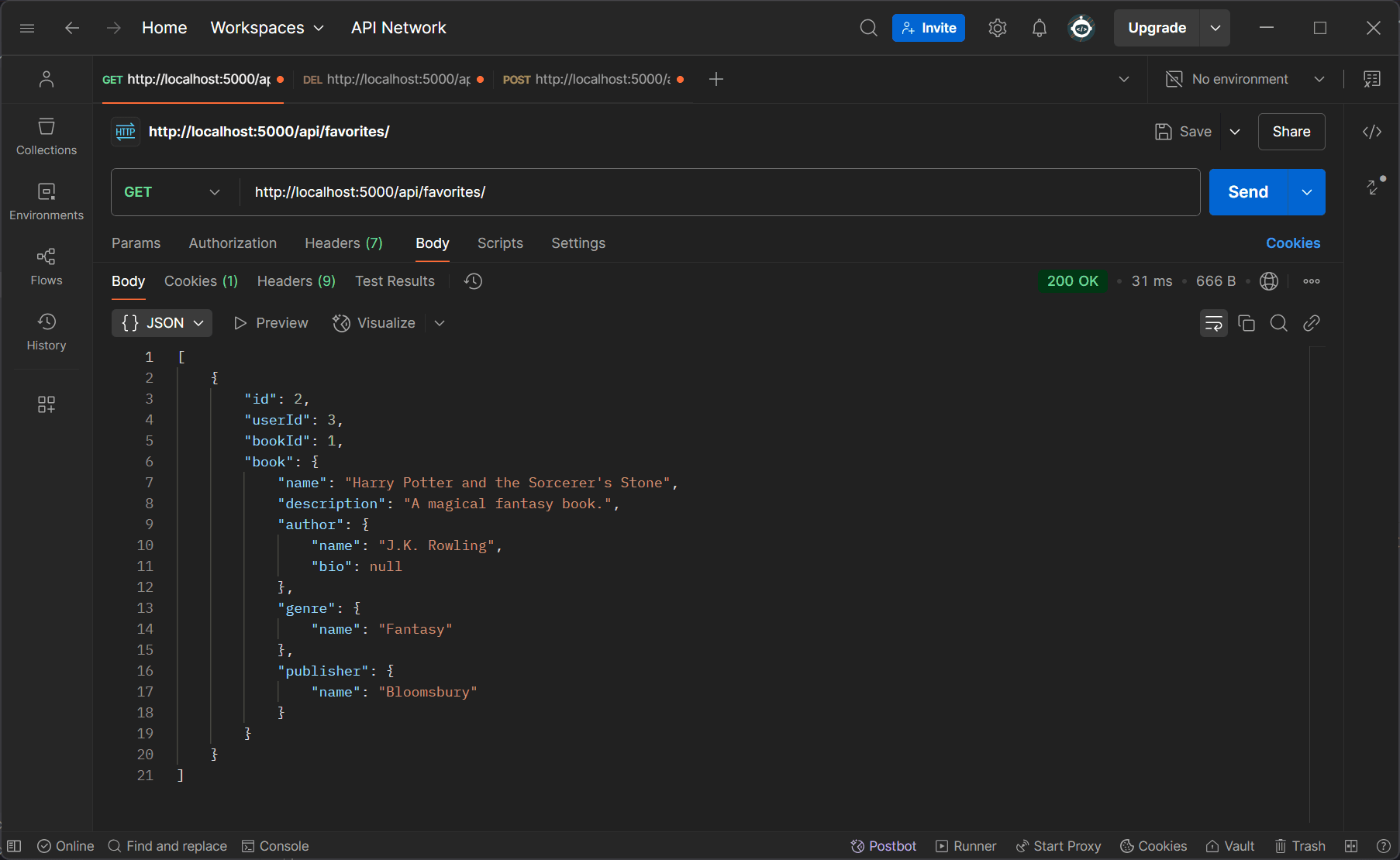Expand the Workspaces dropdown
Image resolution: width=1400 pixels, height=860 pixels.
coord(267,28)
